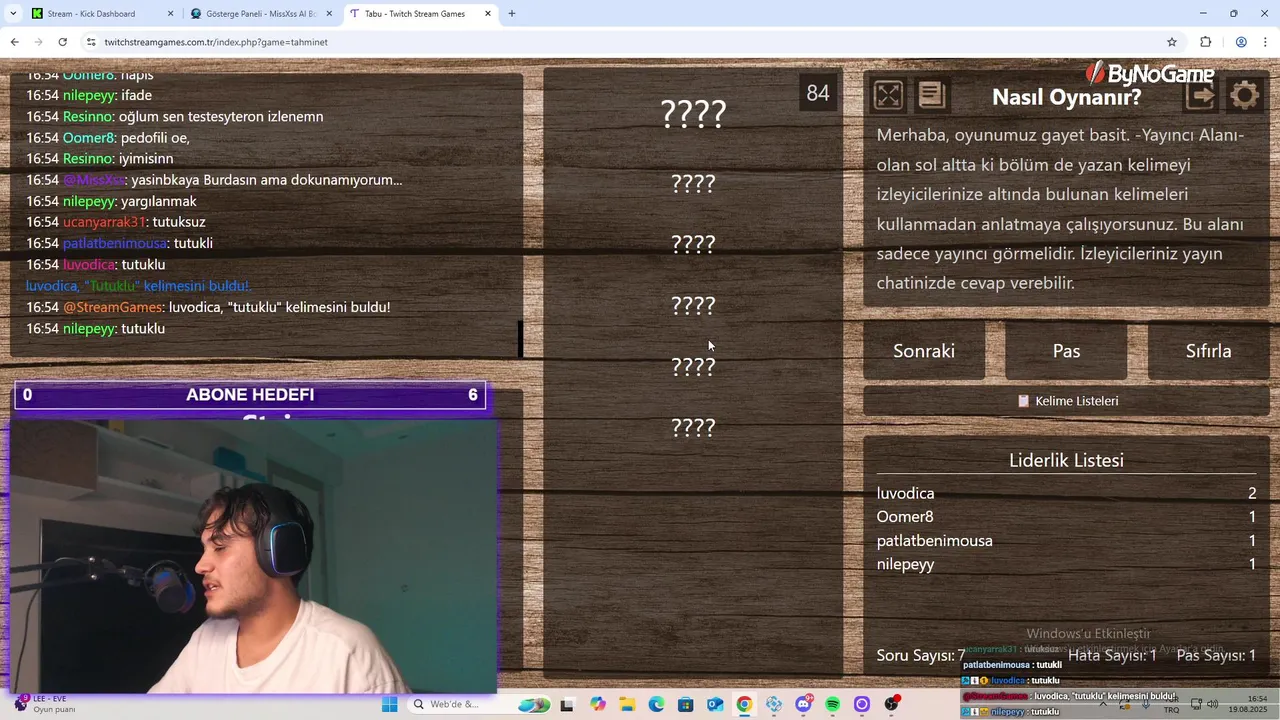Open Chrome three-dot menu
The image size is (1280, 720).
tap(1266, 42)
